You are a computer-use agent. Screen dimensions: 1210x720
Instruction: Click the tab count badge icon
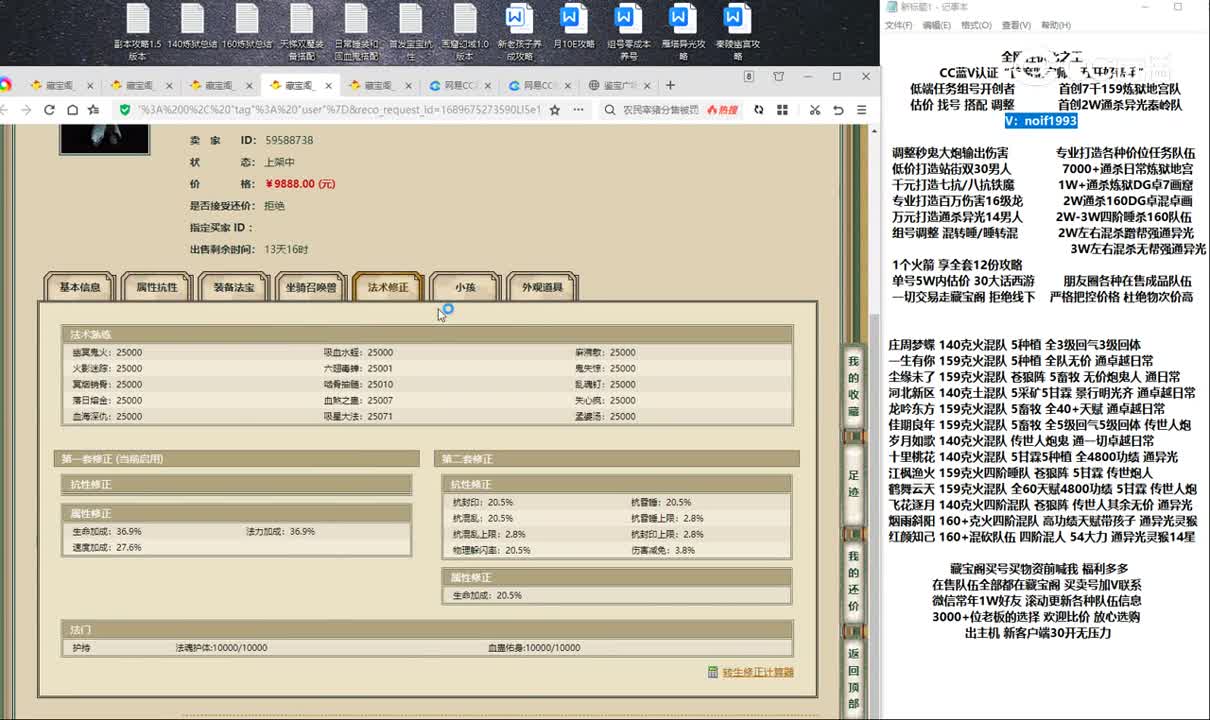749,77
